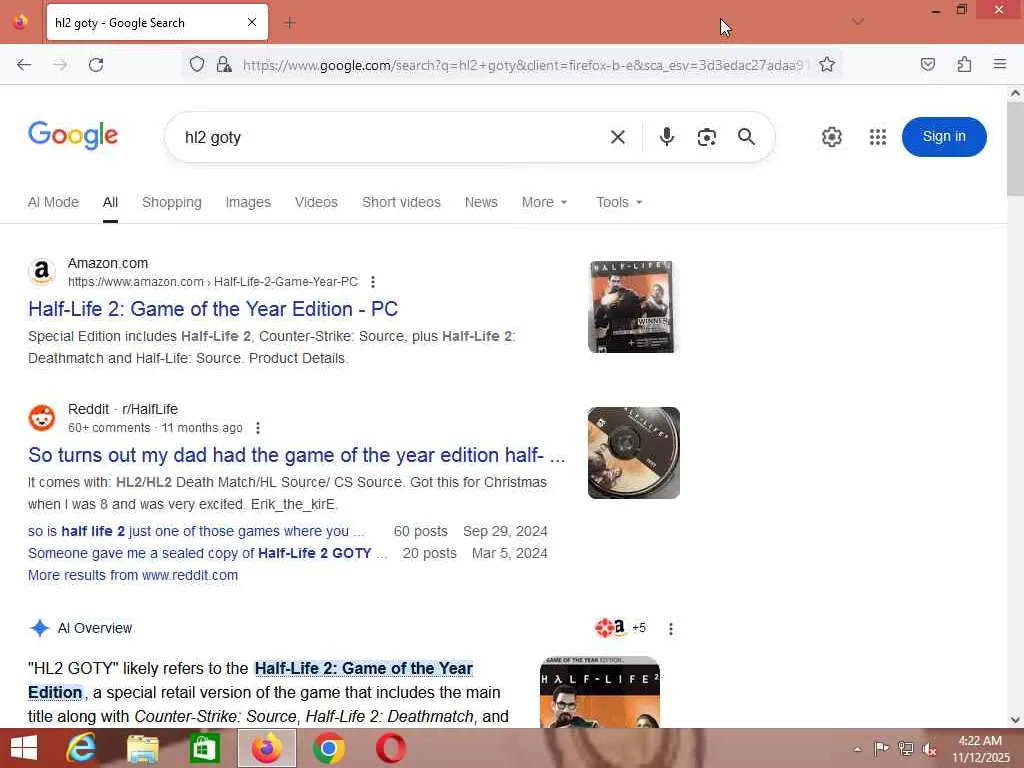The image size is (1024, 768).
Task: Open more options for Amazon result
Action: 373,282
